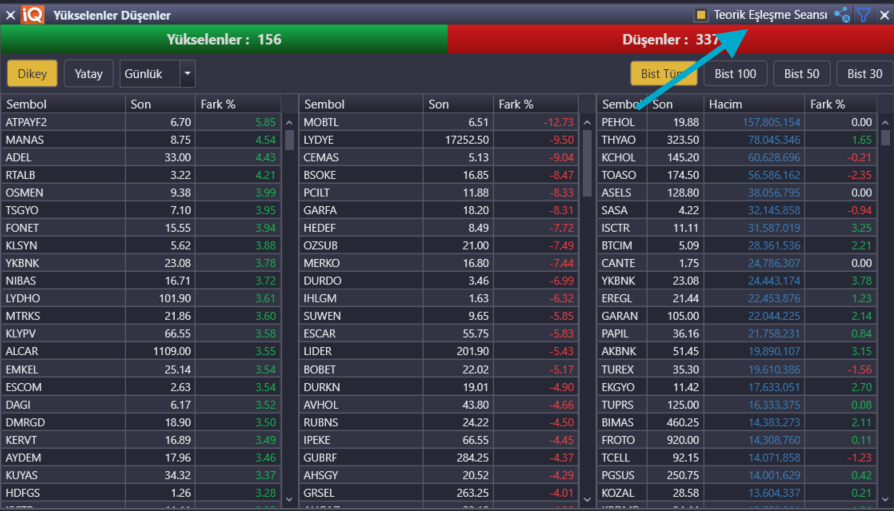The height and width of the screenshot is (511, 894).
Task: Select the GRSEL row
Action: 439,493
